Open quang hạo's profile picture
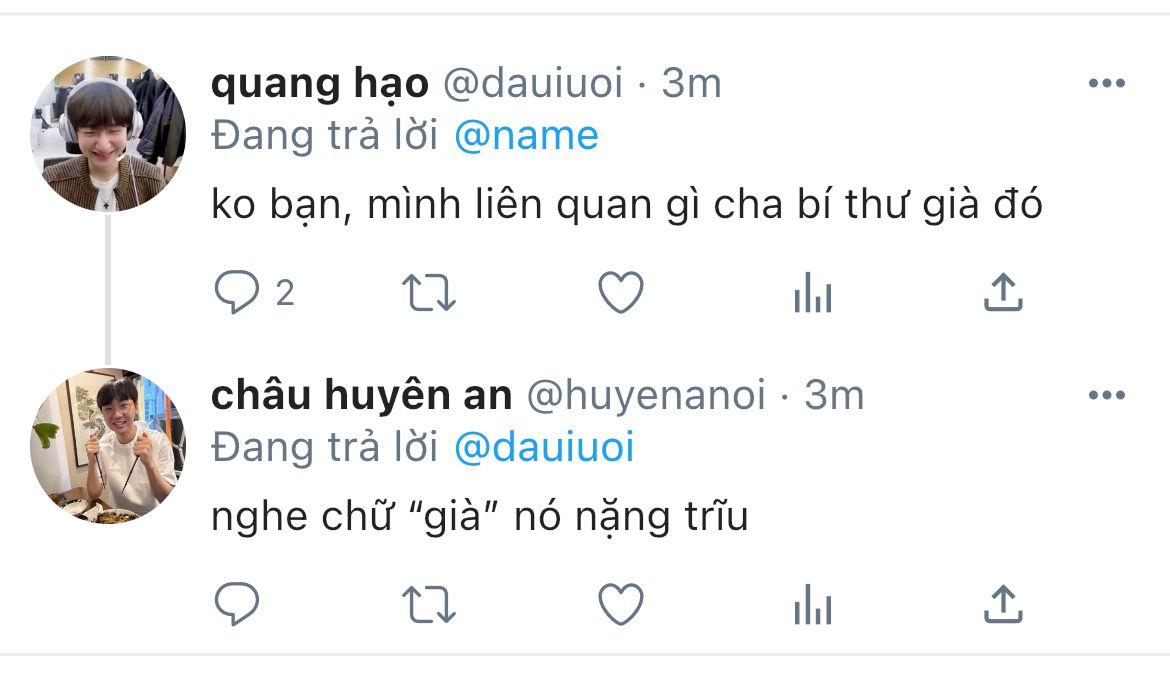 [x=107, y=134]
